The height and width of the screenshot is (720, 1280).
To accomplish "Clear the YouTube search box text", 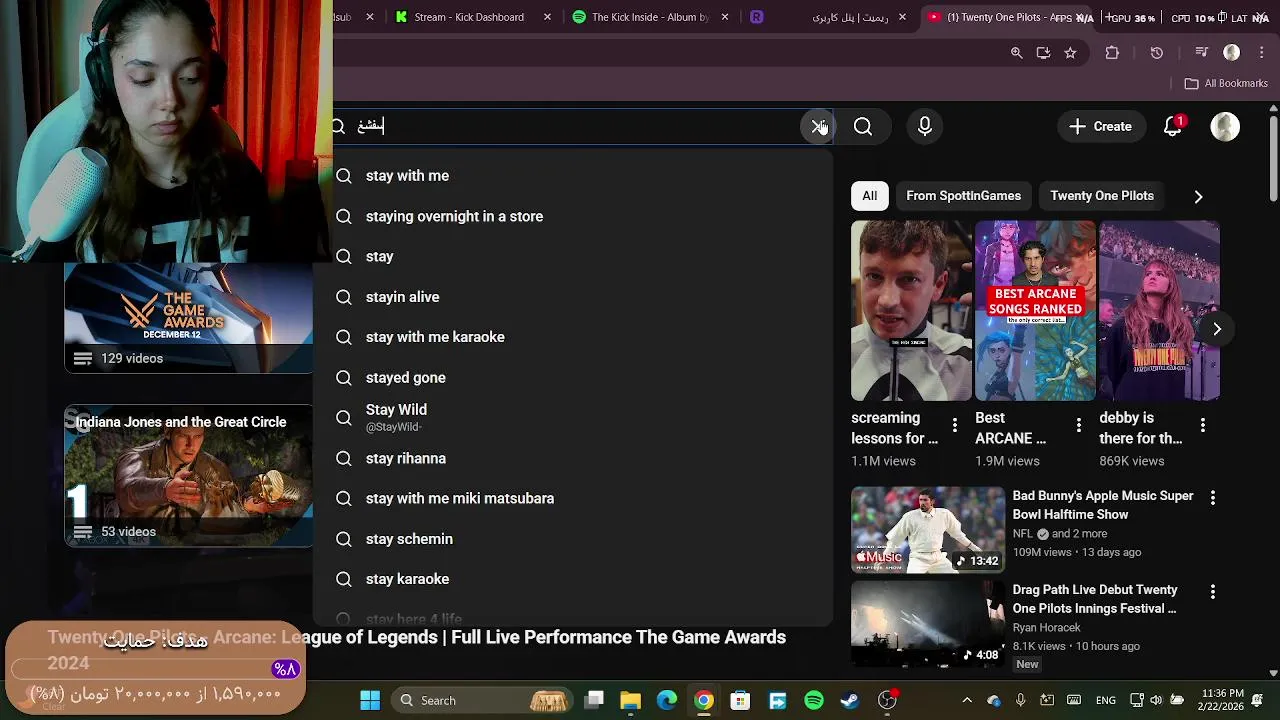I will tap(819, 127).
